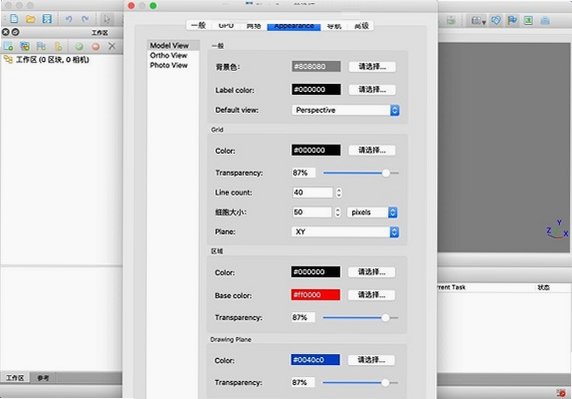Click the 状态 column header in jobs pane
This screenshot has width=572, height=399.
coord(544,288)
